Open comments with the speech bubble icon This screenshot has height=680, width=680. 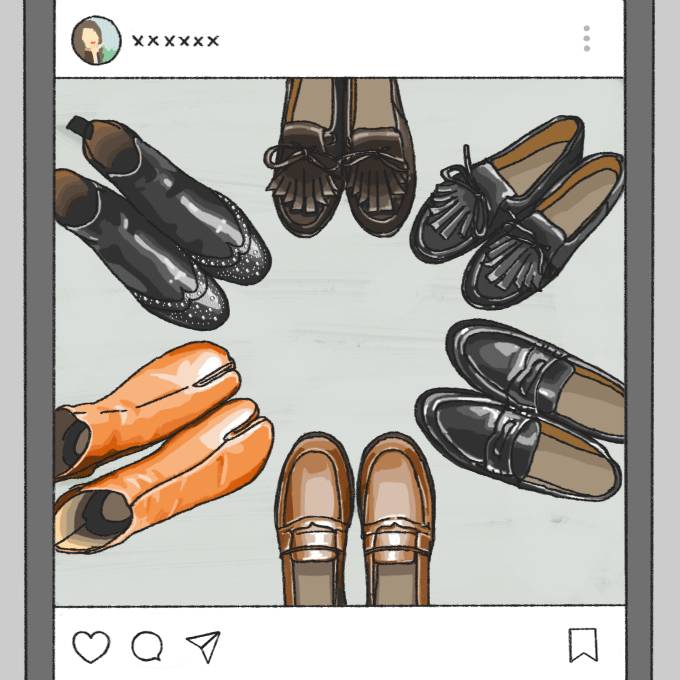tap(147, 646)
